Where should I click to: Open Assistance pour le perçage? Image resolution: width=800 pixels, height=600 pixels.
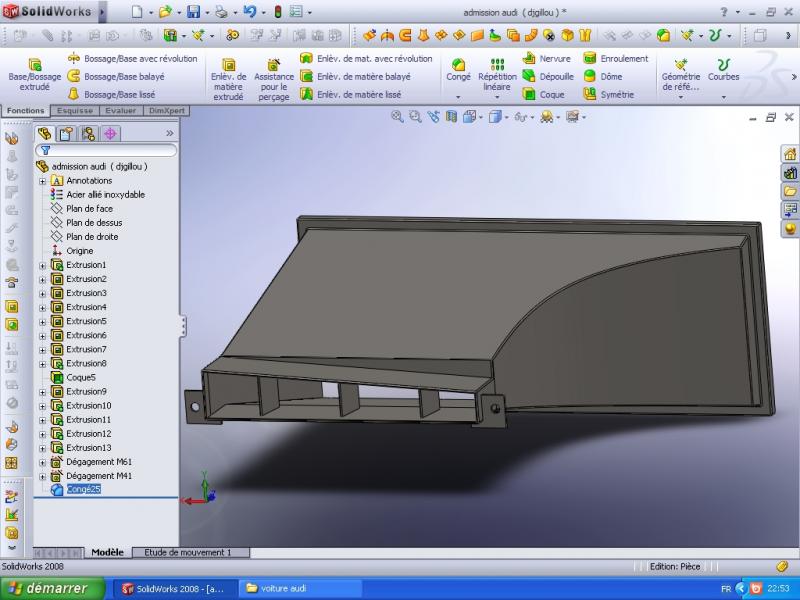pos(274,79)
